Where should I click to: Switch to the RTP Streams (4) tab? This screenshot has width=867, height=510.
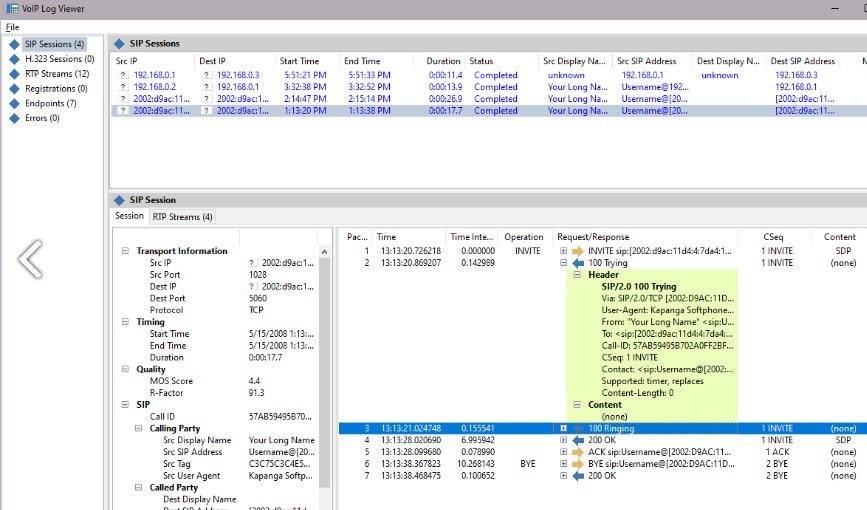coord(182,217)
